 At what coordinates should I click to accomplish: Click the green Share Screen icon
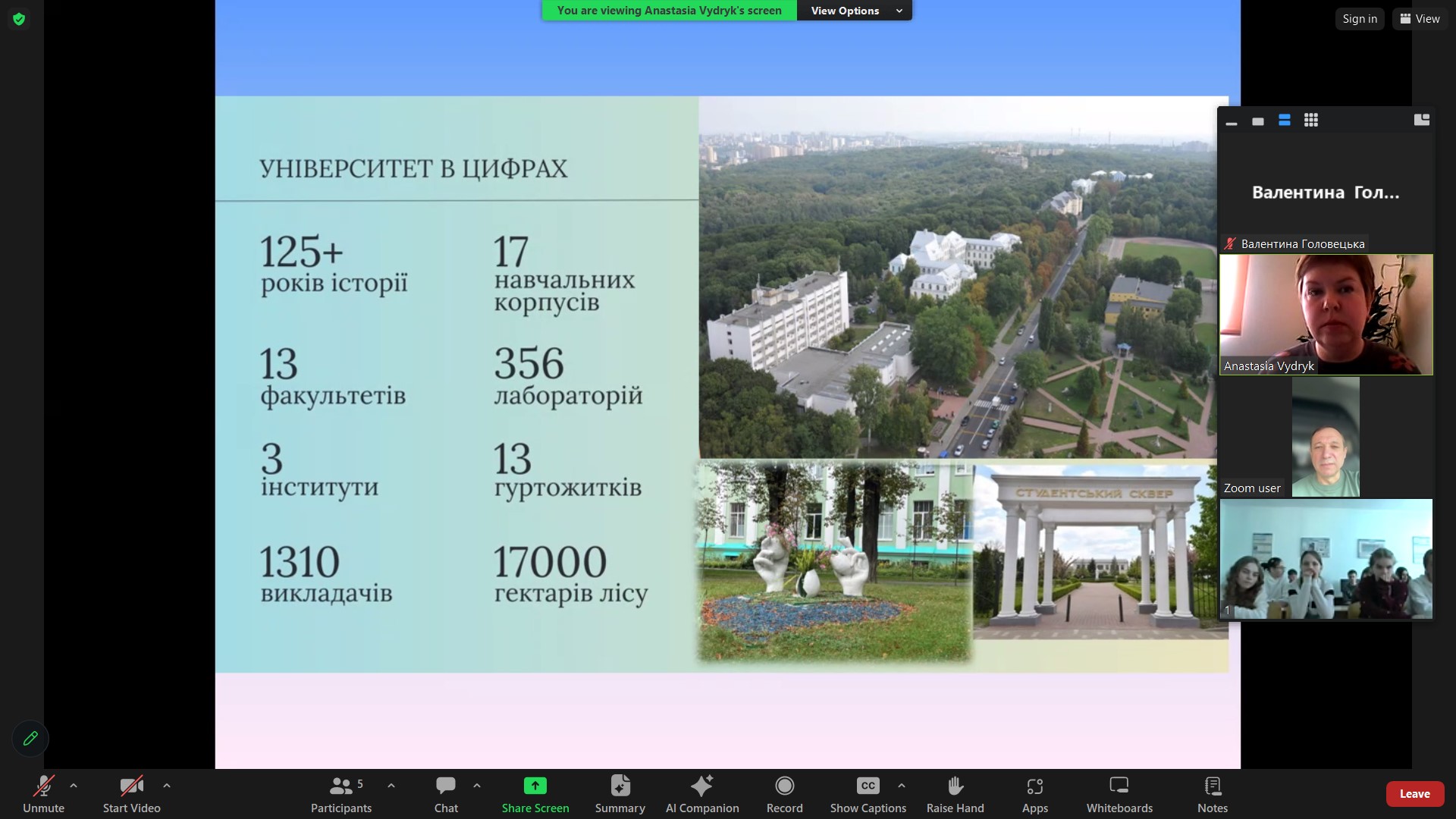(x=535, y=786)
